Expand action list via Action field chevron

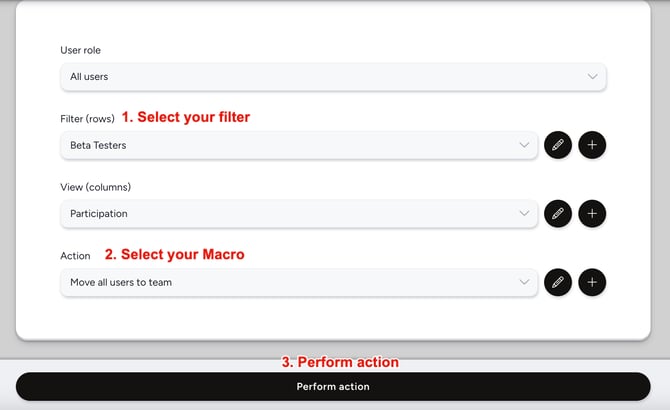[525, 282]
